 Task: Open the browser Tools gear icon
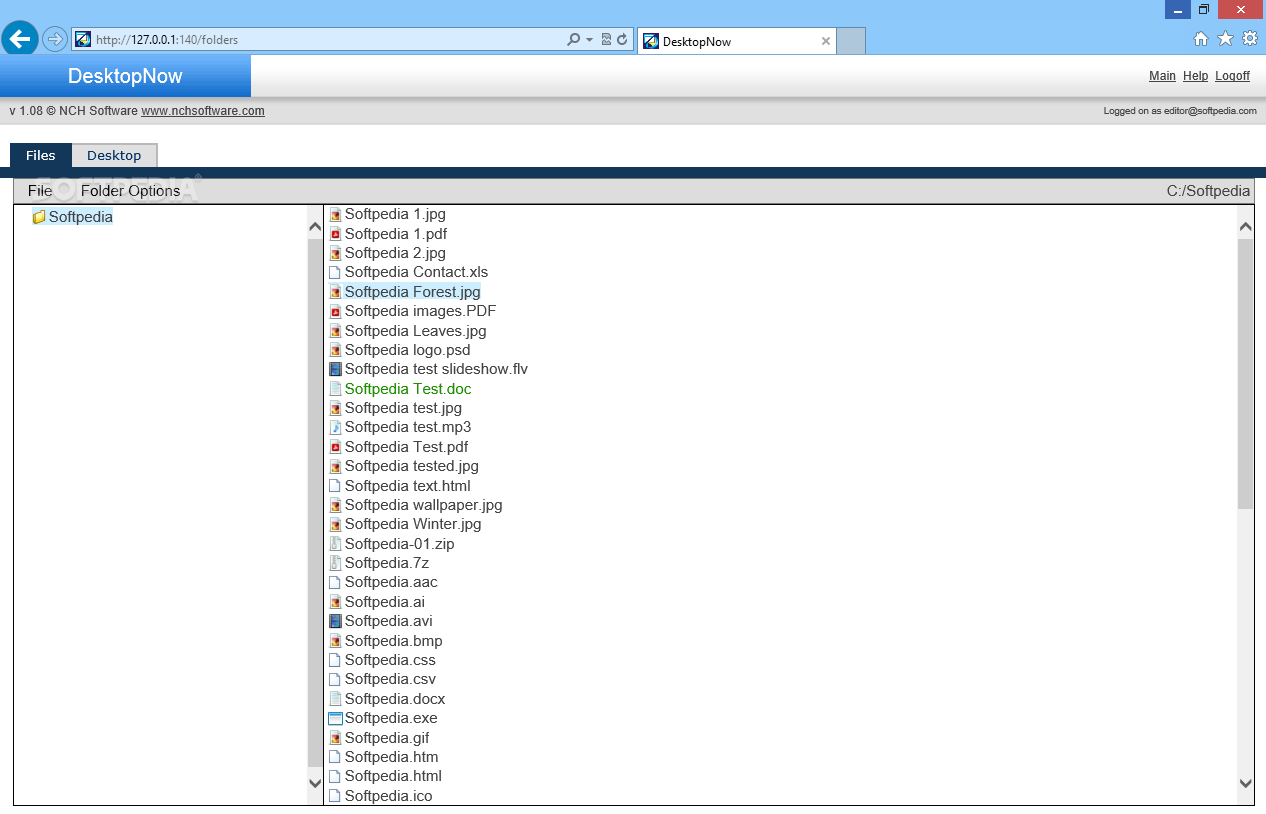coord(1250,39)
